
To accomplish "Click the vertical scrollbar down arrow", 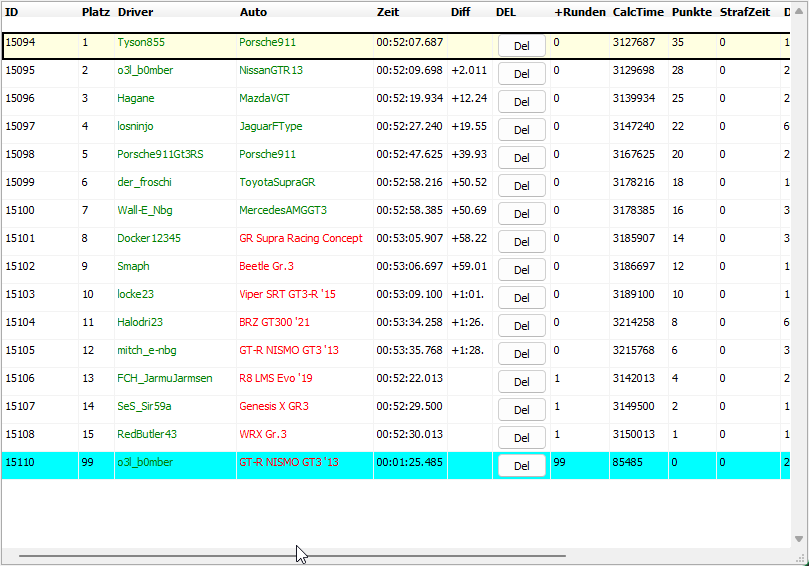I will click(x=799, y=539).
